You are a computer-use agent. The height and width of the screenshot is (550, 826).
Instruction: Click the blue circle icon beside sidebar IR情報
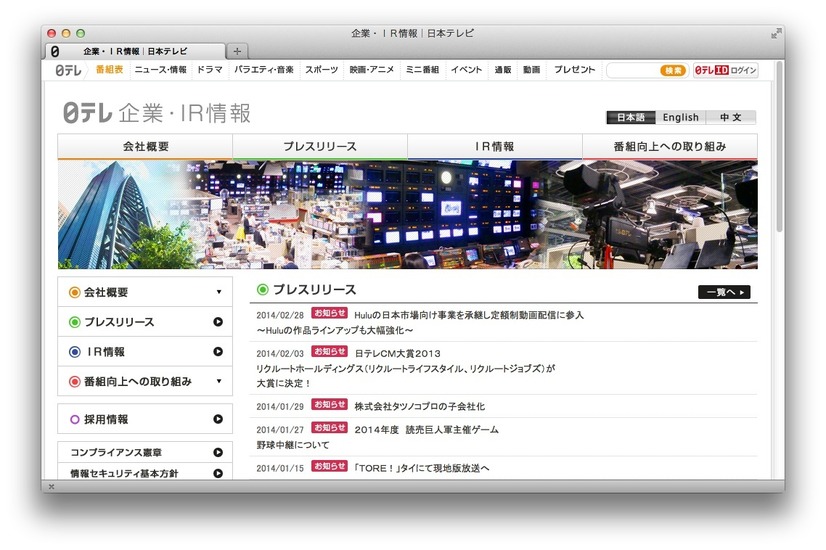pos(75,352)
